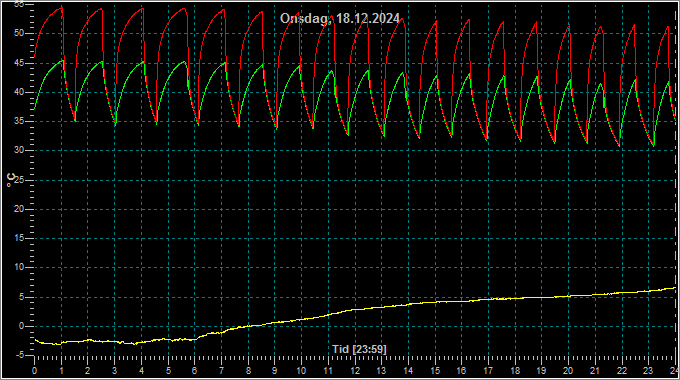The height and width of the screenshot is (380, 680).
Task: Select hour 12 on the time axis
Action: (355, 371)
